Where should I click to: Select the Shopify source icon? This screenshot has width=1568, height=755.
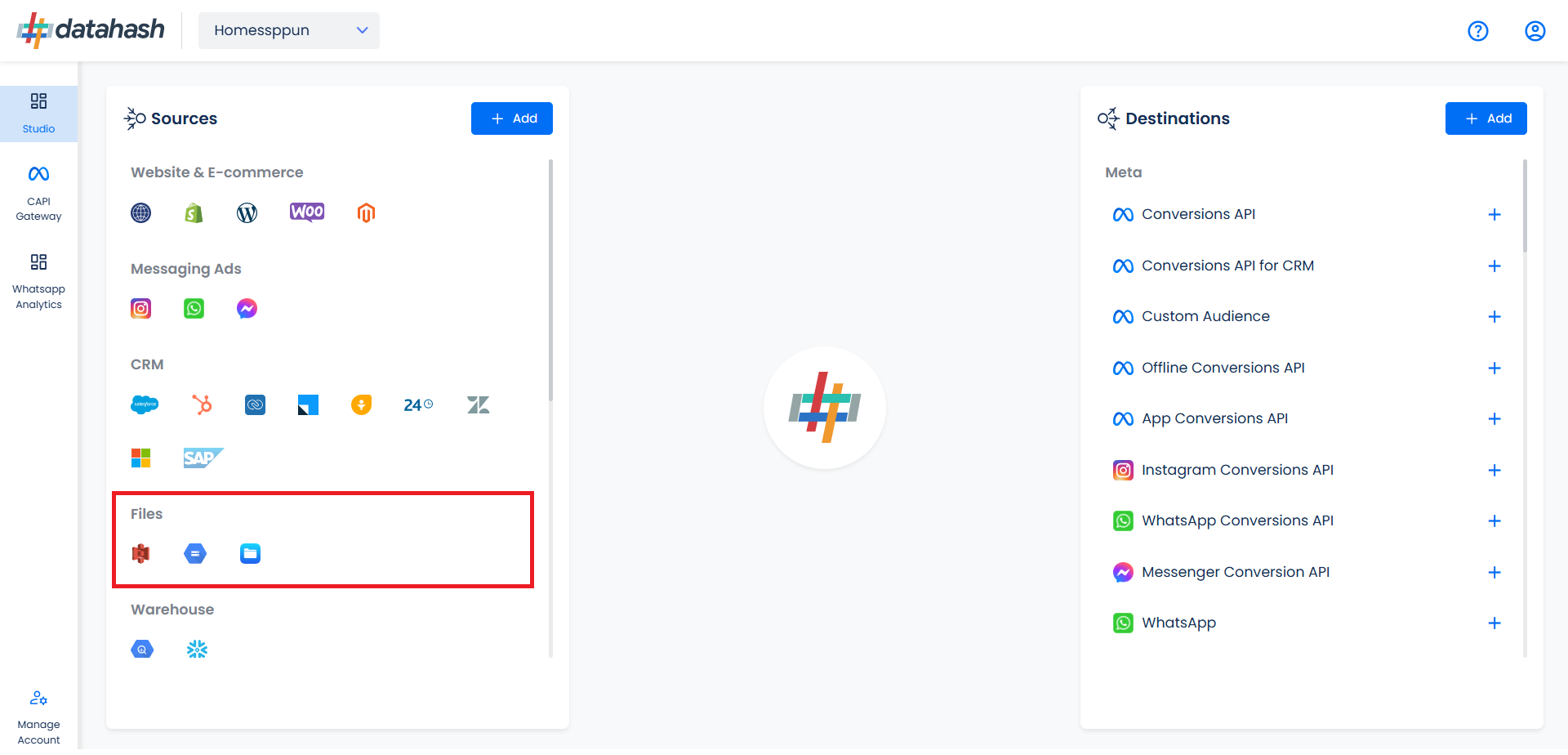pyautogui.click(x=194, y=213)
